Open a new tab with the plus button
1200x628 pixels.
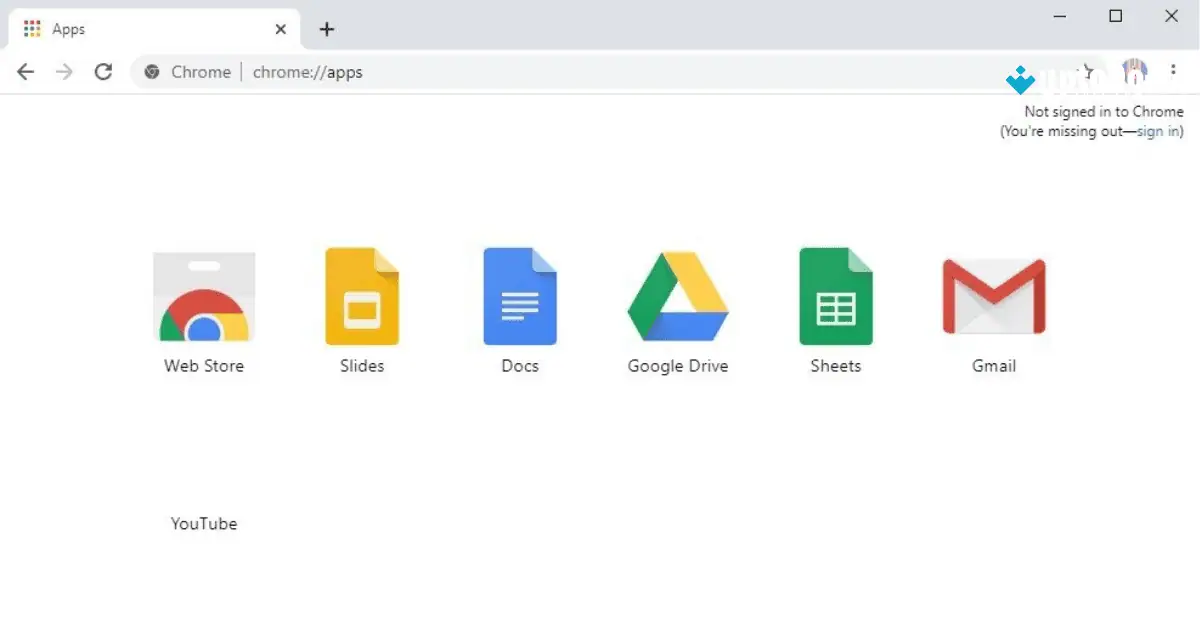pos(327,29)
